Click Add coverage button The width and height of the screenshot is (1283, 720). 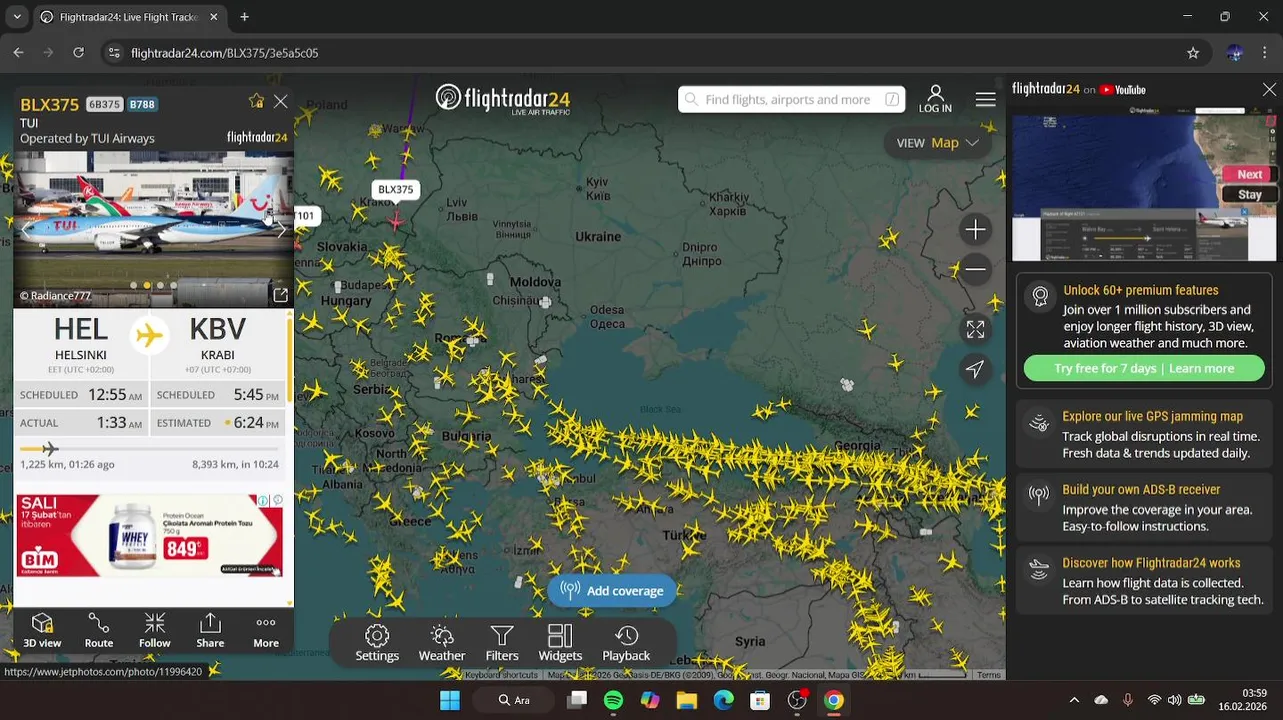(x=612, y=591)
